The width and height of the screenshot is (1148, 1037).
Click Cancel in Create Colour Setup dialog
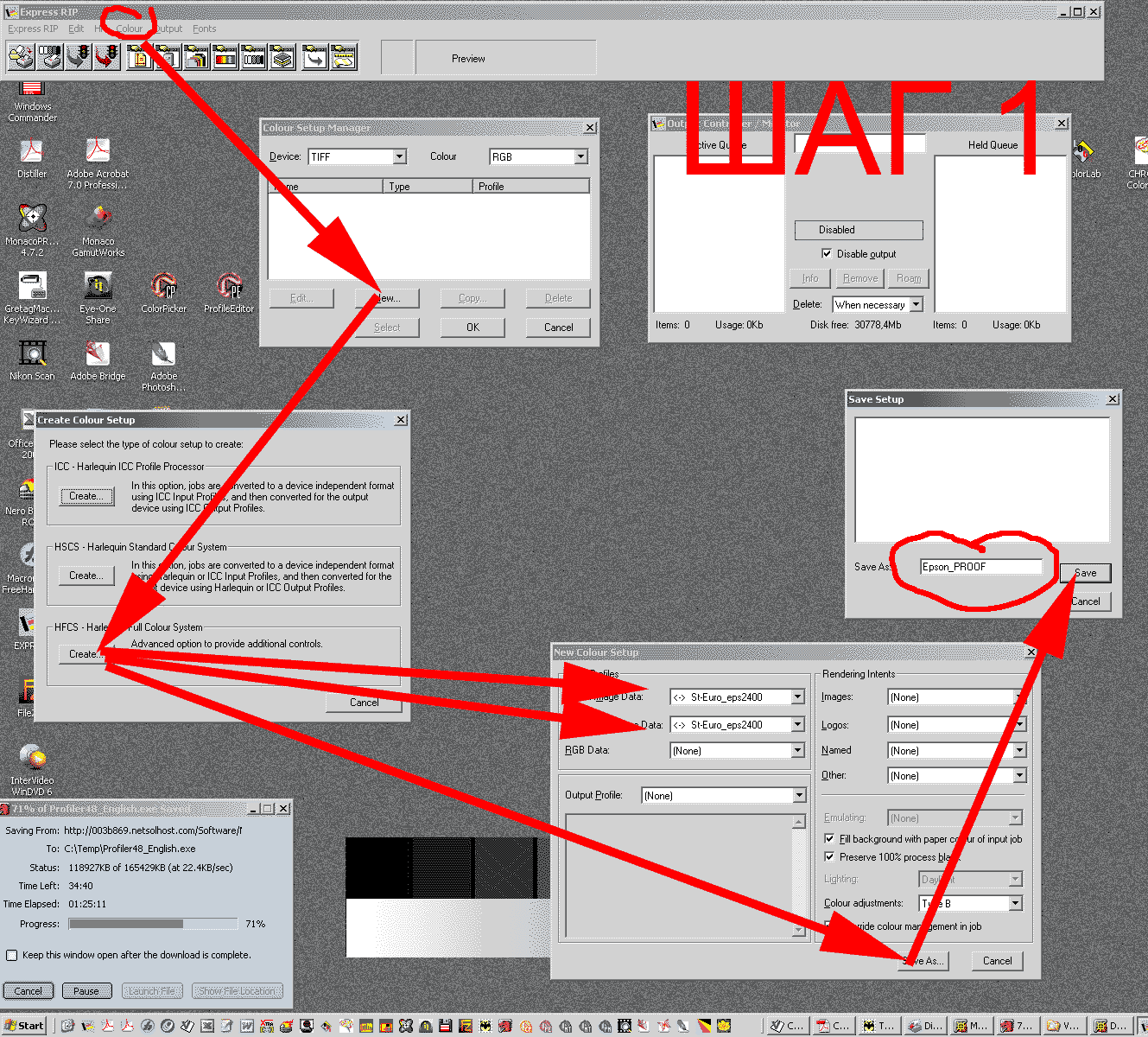tap(364, 703)
